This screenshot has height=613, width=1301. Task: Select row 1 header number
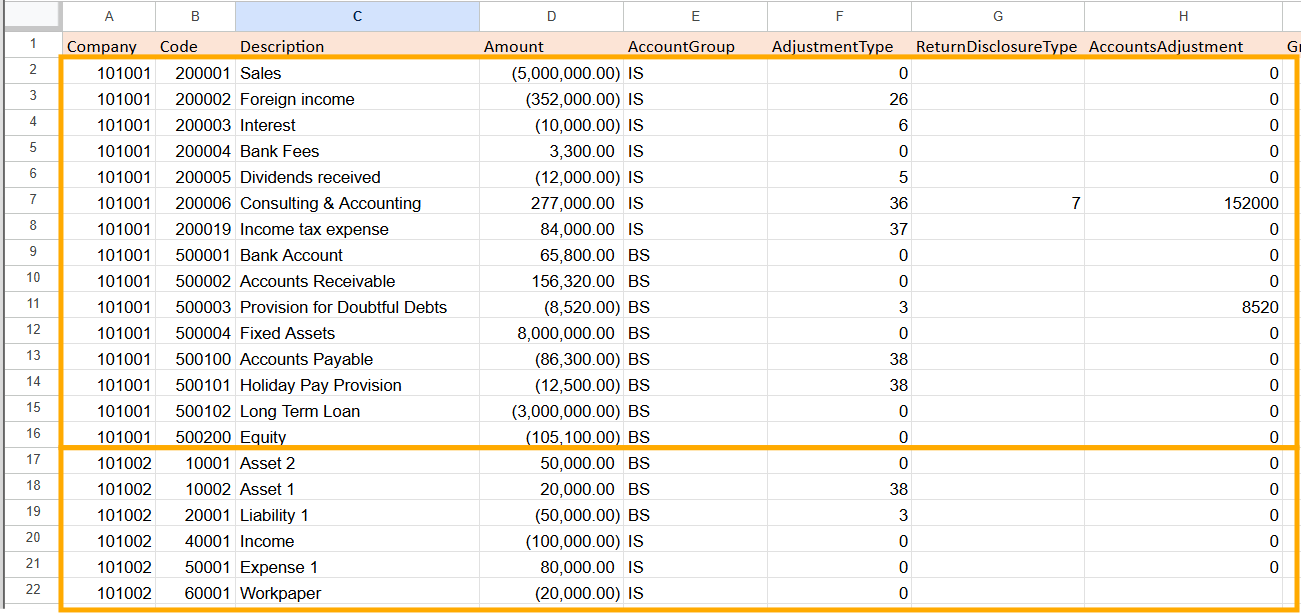[x=32, y=45]
